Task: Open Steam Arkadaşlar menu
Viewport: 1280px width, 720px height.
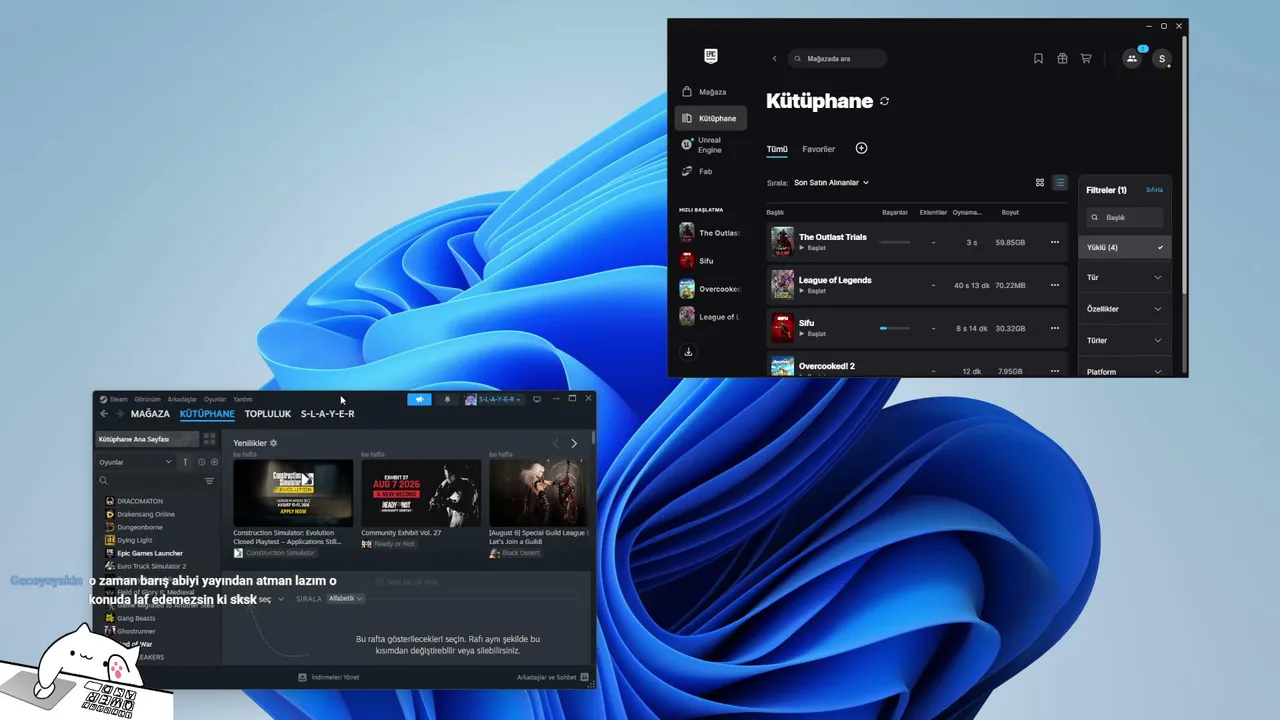Action: point(182,399)
